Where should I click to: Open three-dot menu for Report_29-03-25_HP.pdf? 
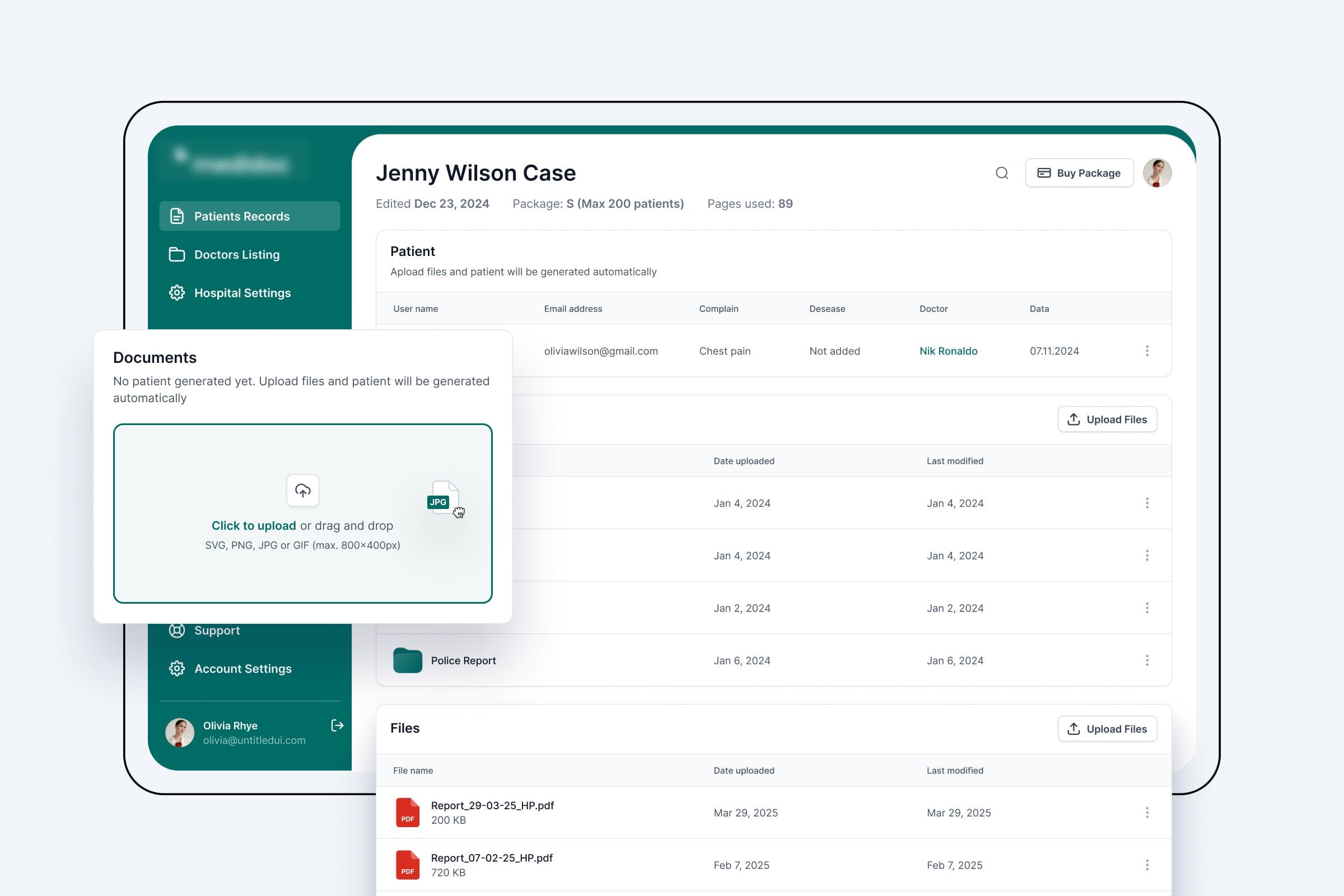point(1146,813)
